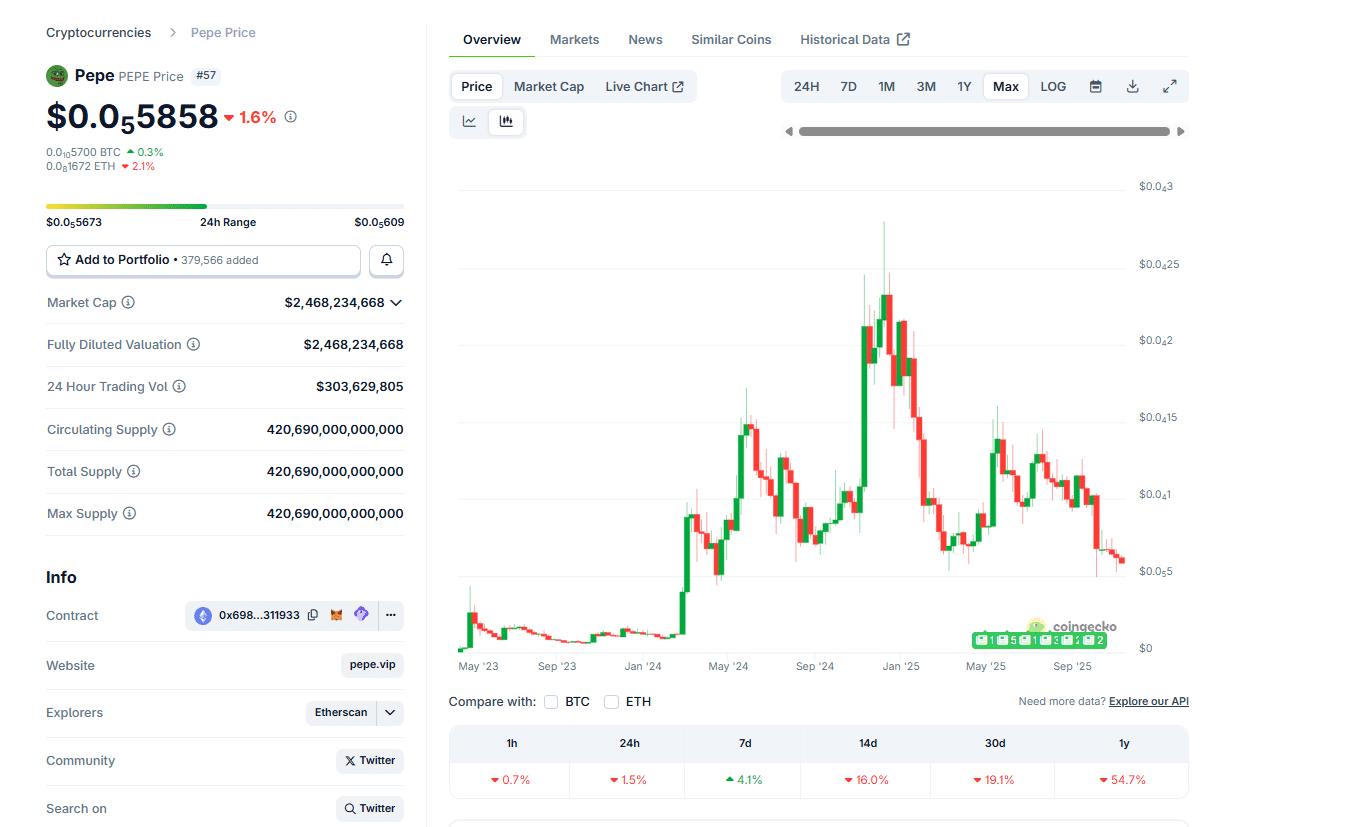Open the calendar date range picker
The height and width of the screenshot is (827, 1350).
[x=1096, y=86]
